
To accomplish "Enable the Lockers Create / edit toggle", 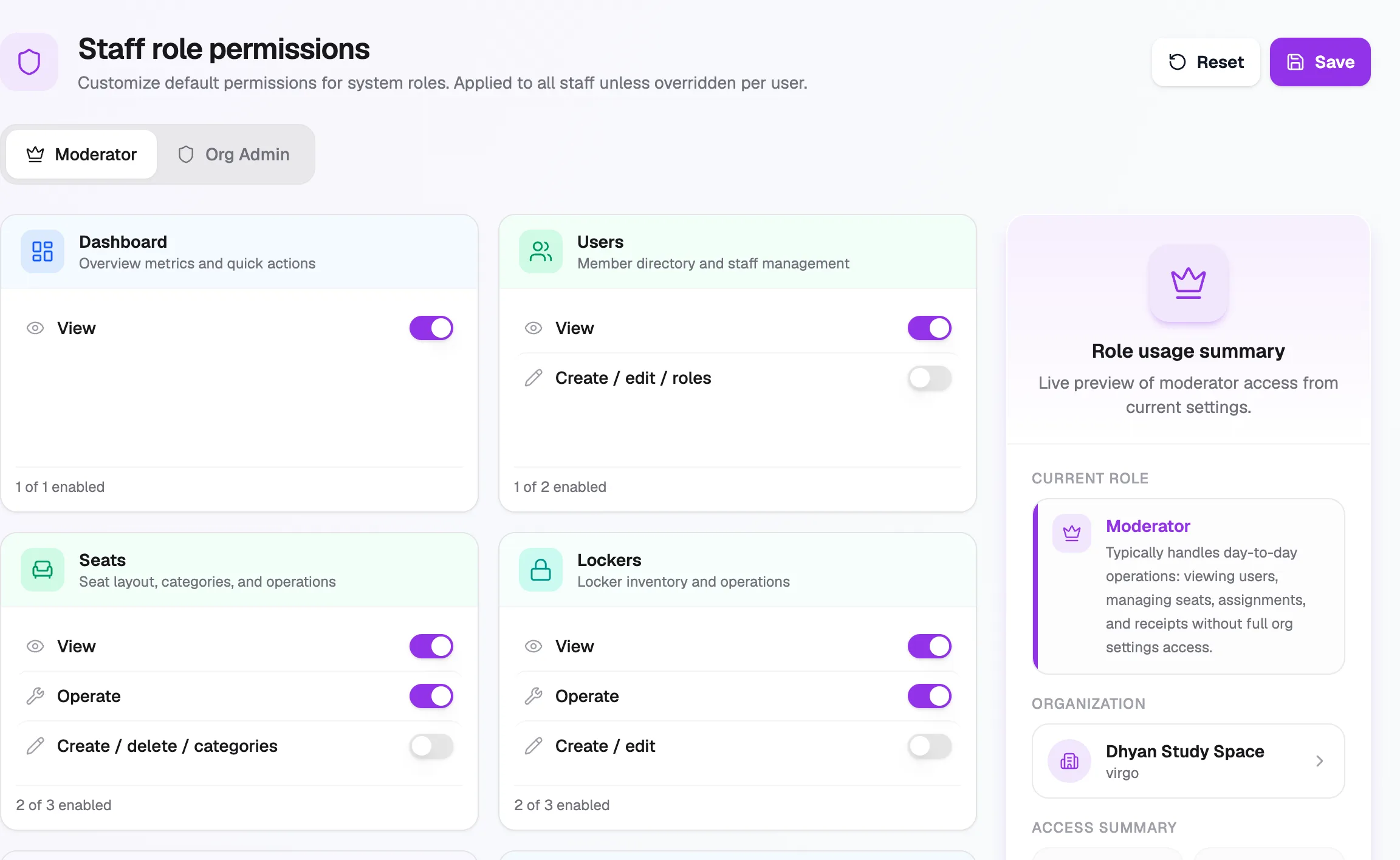I will click(x=930, y=746).
